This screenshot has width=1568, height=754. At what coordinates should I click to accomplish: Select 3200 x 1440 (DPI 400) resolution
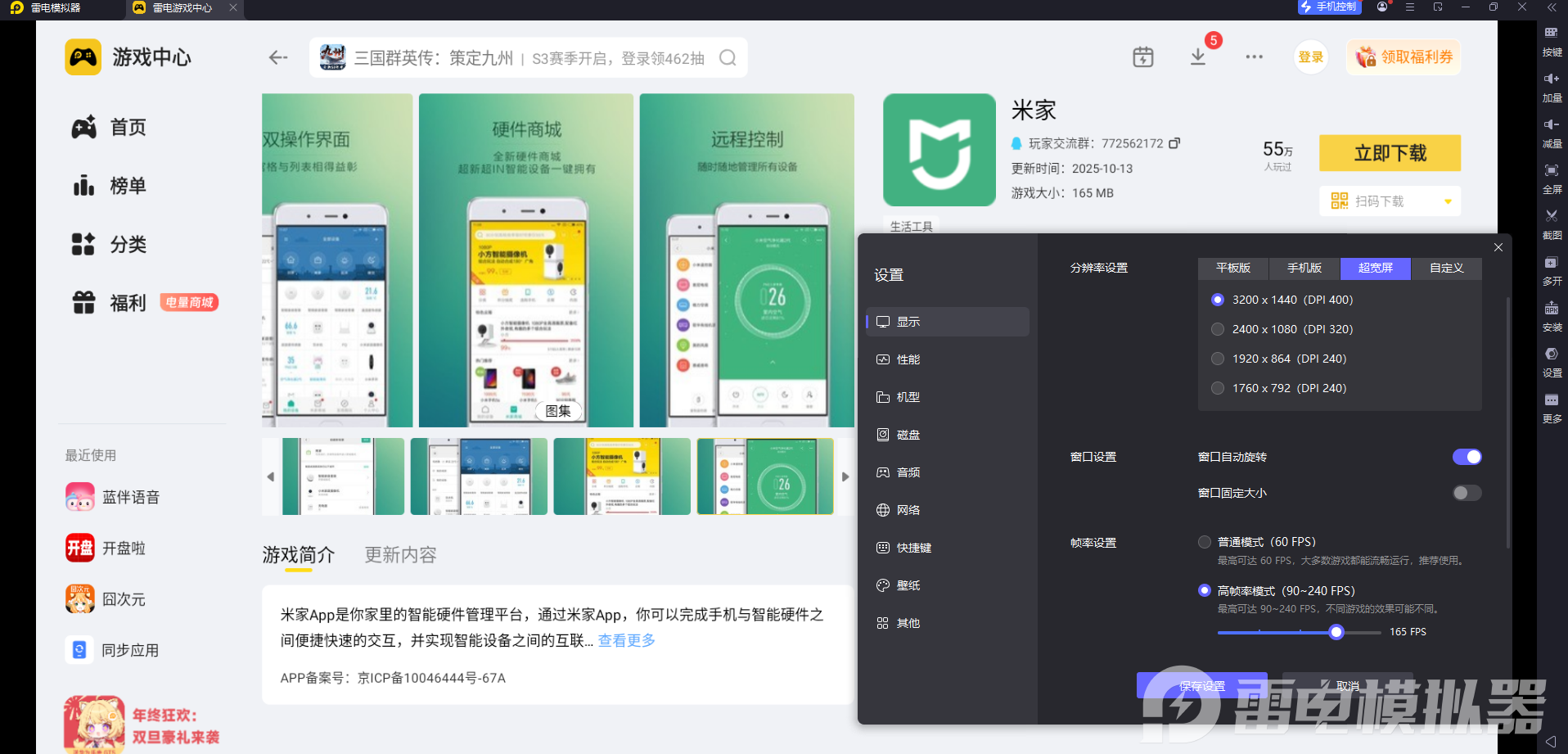[x=1218, y=300]
